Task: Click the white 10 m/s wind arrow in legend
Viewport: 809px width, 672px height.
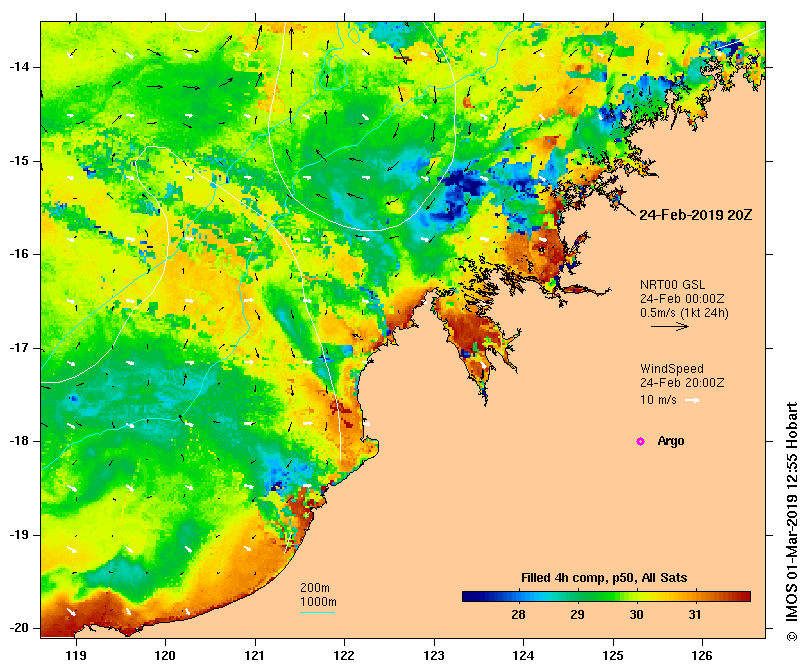Action: 692,400
